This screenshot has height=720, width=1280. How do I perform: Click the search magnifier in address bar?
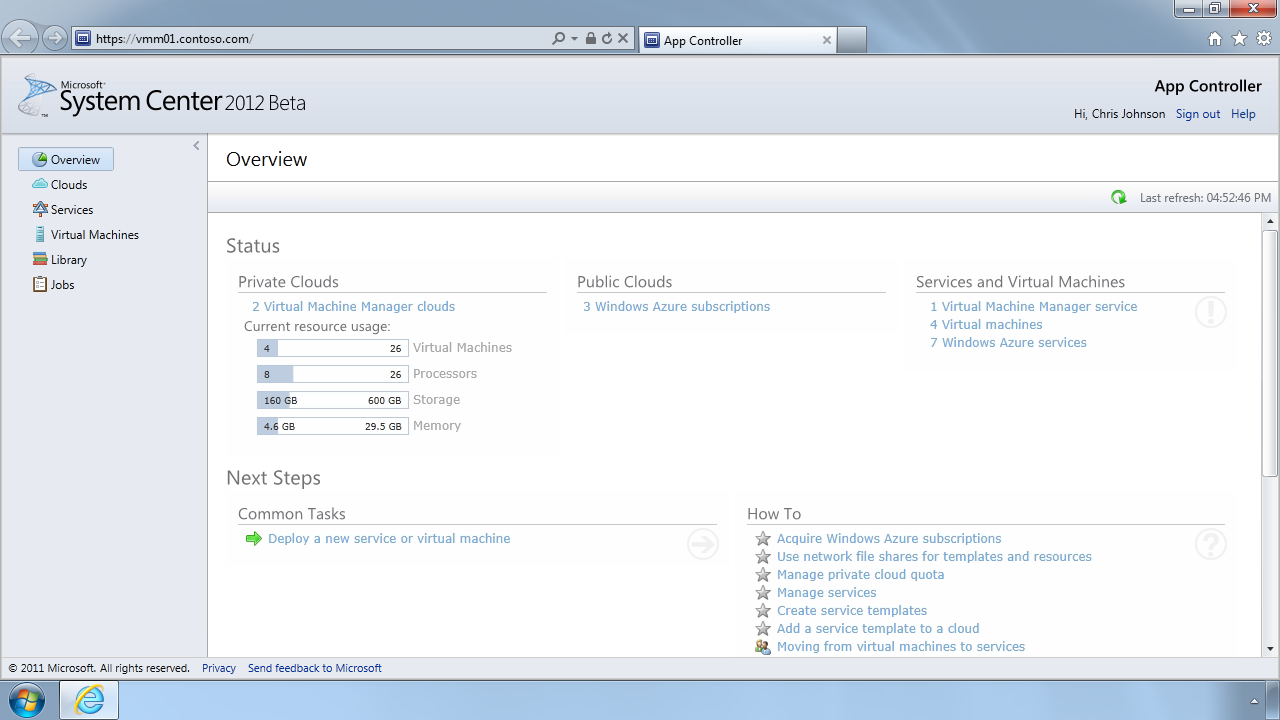[558, 39]
